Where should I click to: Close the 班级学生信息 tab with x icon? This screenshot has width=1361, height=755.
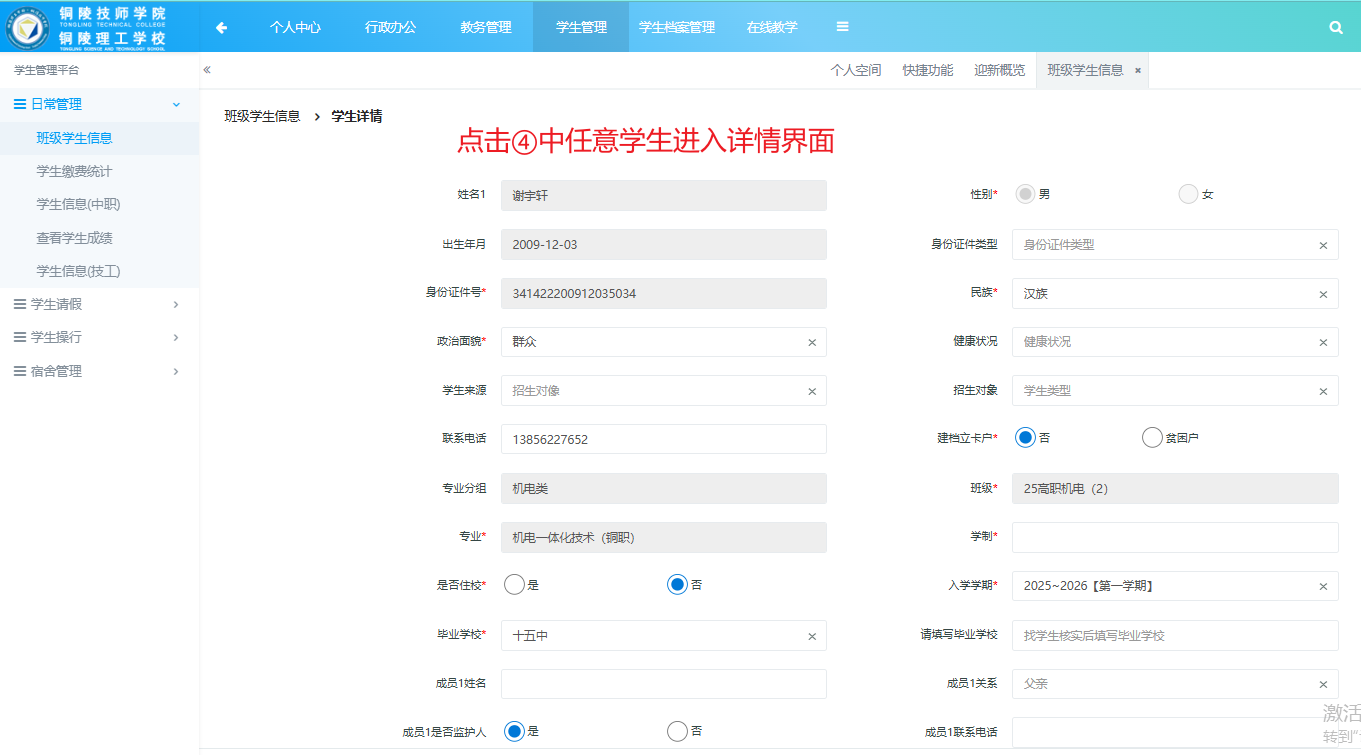click(1138, 71)
